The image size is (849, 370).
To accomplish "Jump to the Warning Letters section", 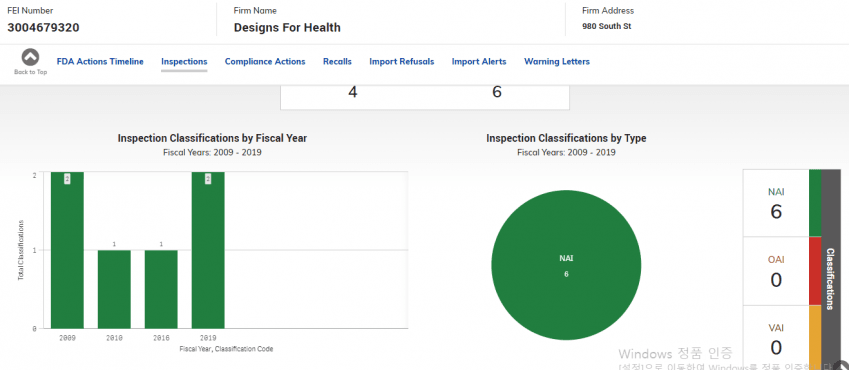I will click(x=557, y=62).
